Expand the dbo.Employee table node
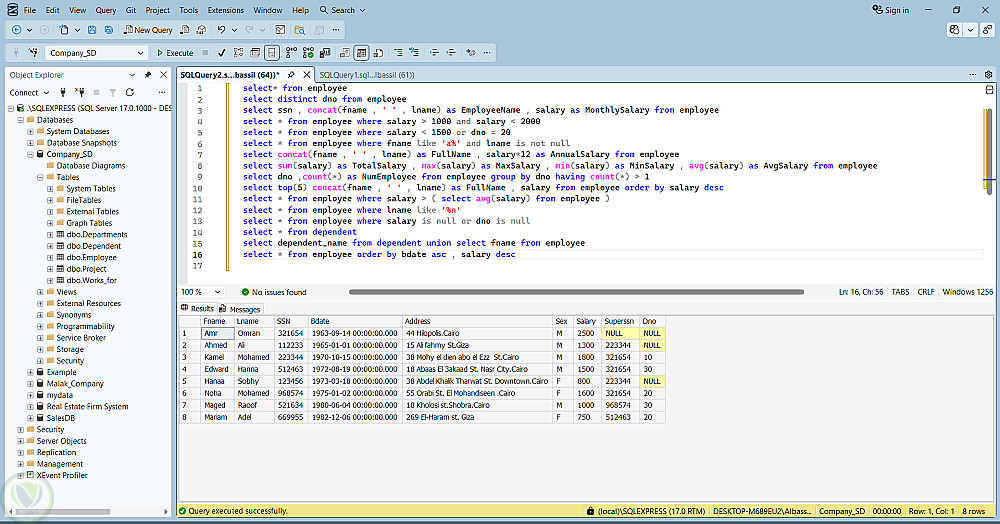The width and height of the screenshot is (1000, 524). [51, 257]
